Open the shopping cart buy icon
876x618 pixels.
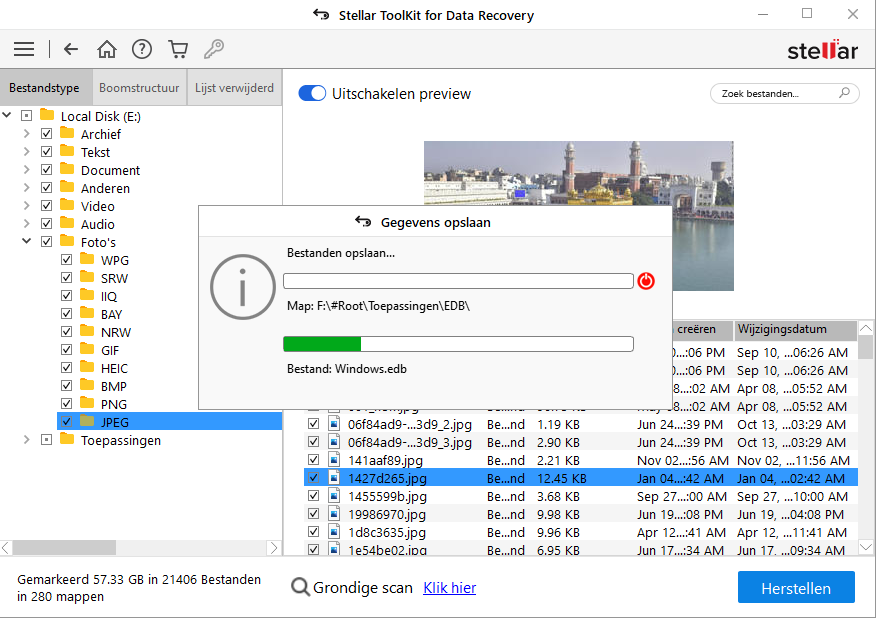coord(178,49)
